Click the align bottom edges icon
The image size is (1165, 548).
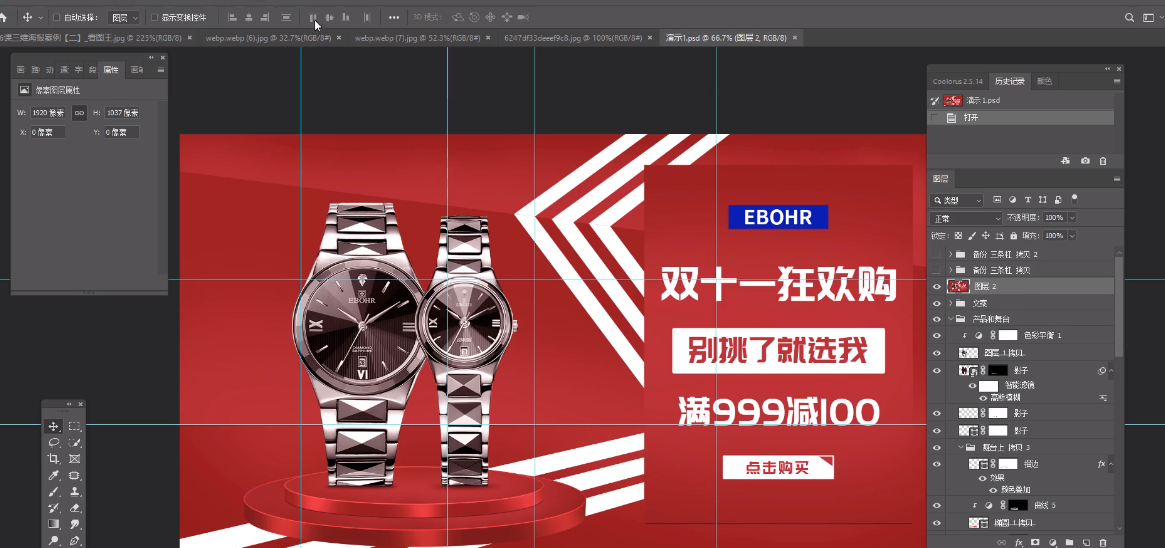coord(345,17)
